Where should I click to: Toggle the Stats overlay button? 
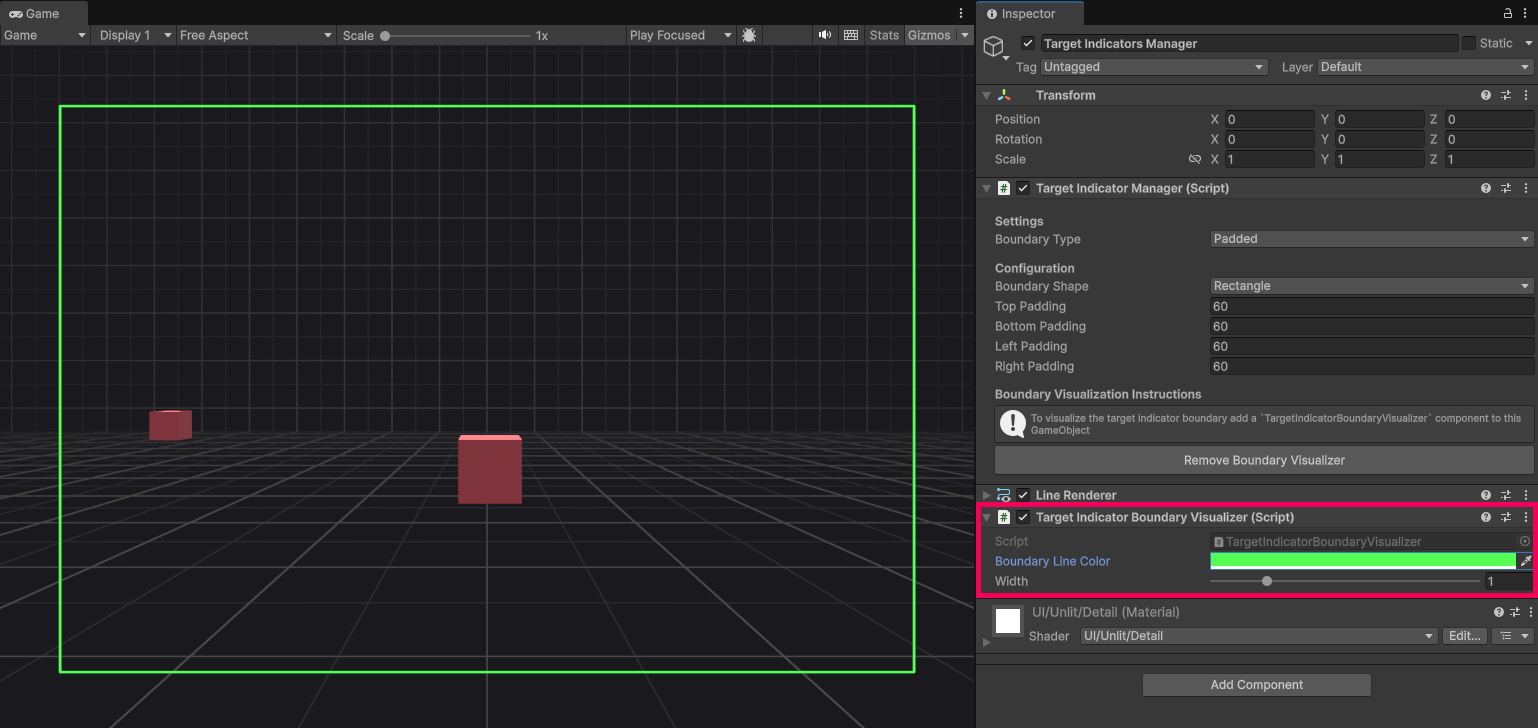884,35
